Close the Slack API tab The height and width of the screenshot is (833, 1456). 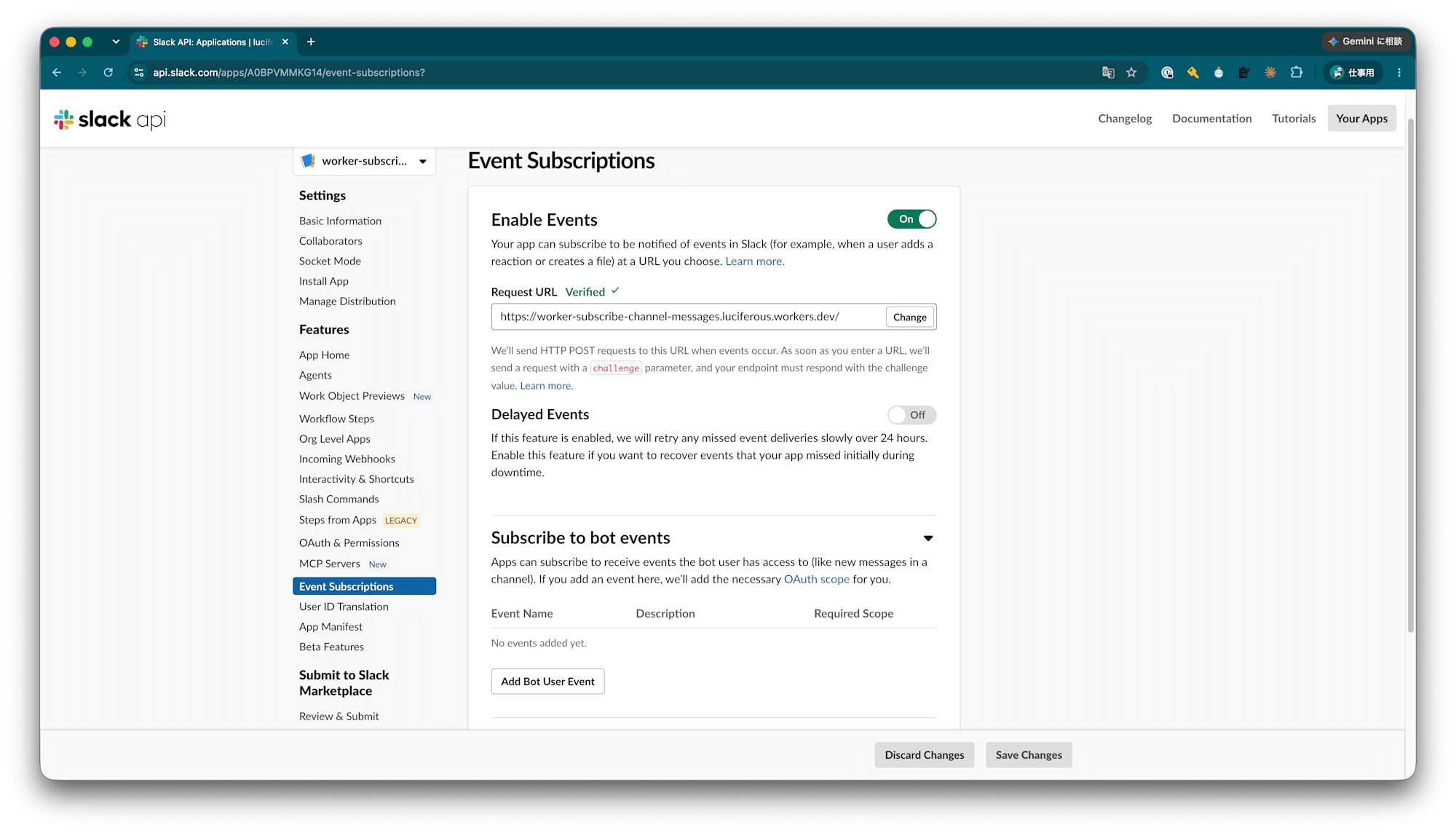pos(285,42)
